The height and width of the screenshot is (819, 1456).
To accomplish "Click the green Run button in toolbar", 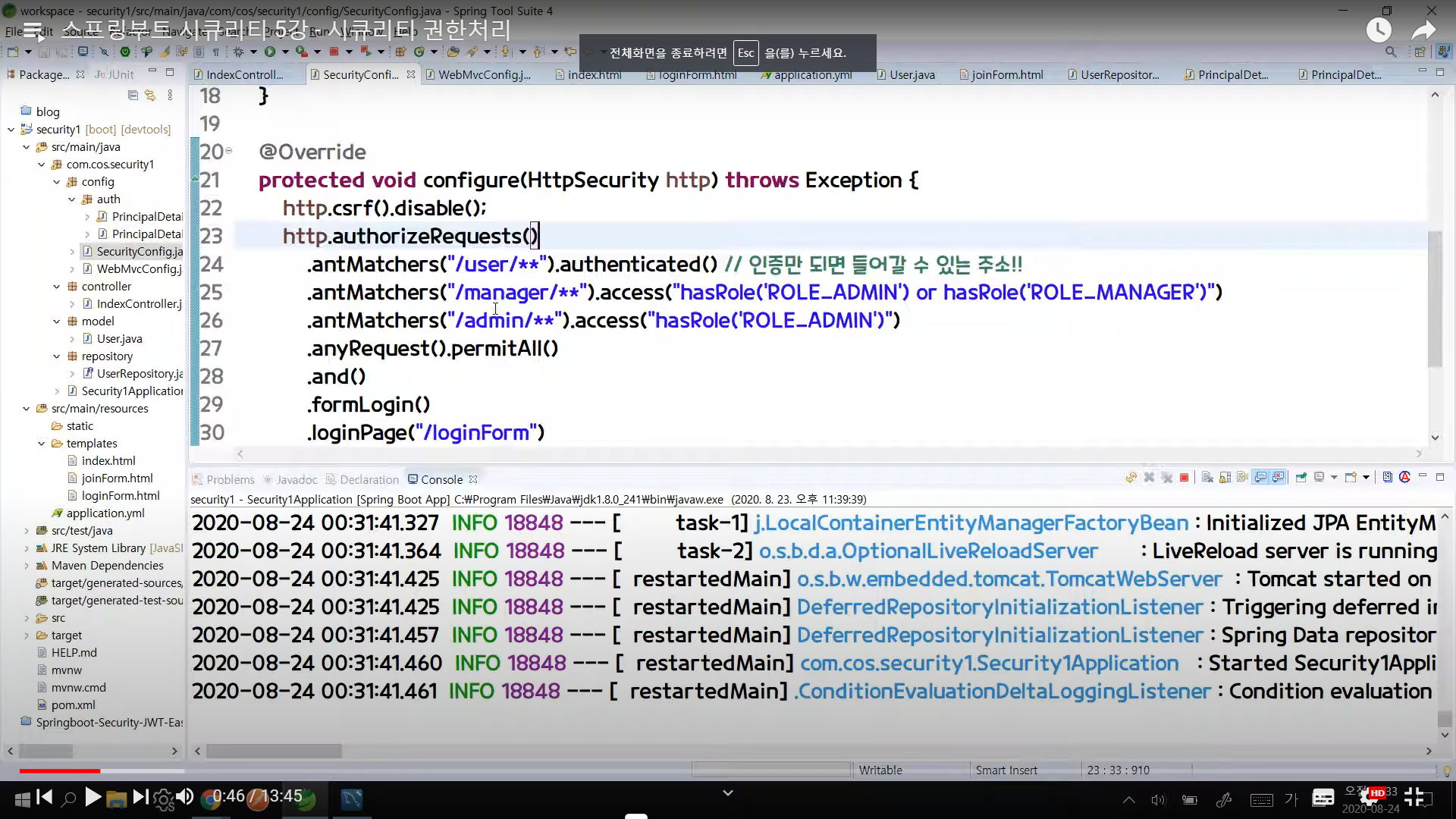I will tap(269, 52).
